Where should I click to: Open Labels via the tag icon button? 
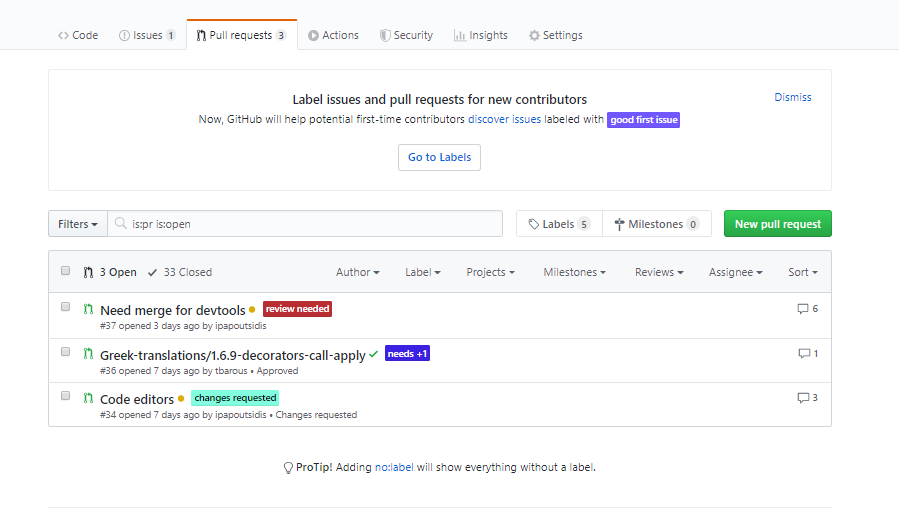pyautogui.click(x=559, y=224)
